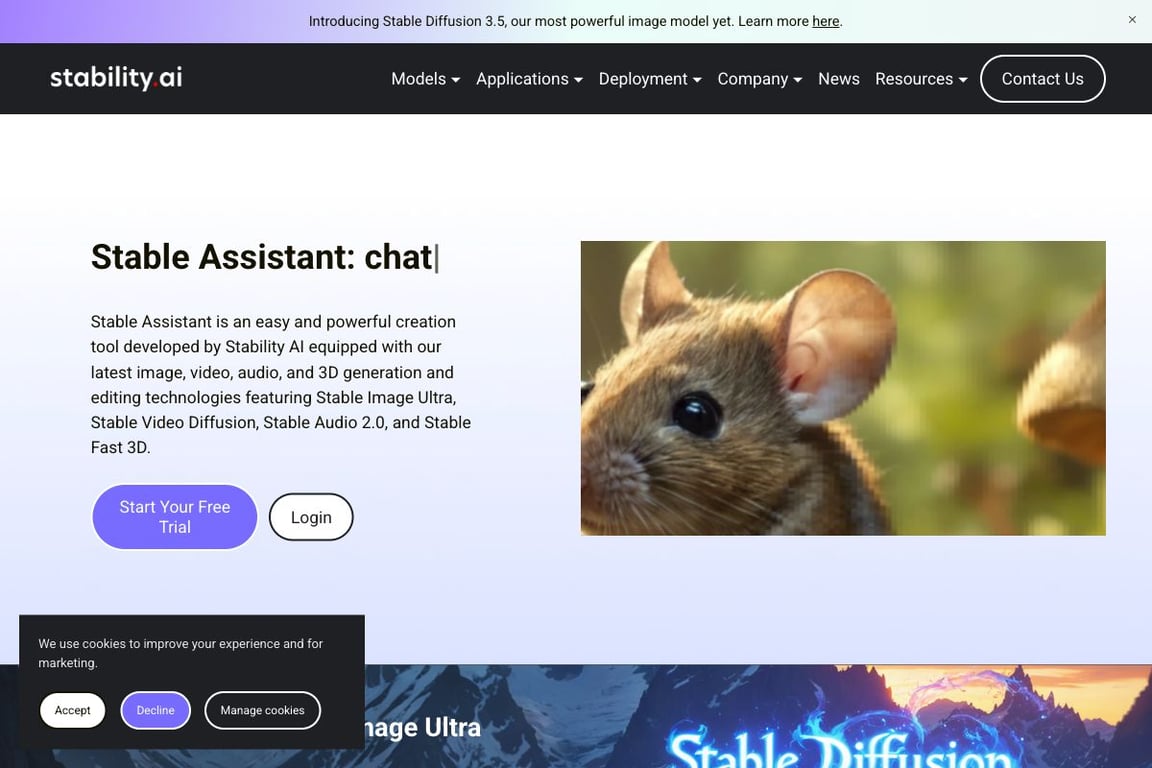The image size is (1152, 768).
Task: Go to the stability.ai home logo
Action: (116, 78)
